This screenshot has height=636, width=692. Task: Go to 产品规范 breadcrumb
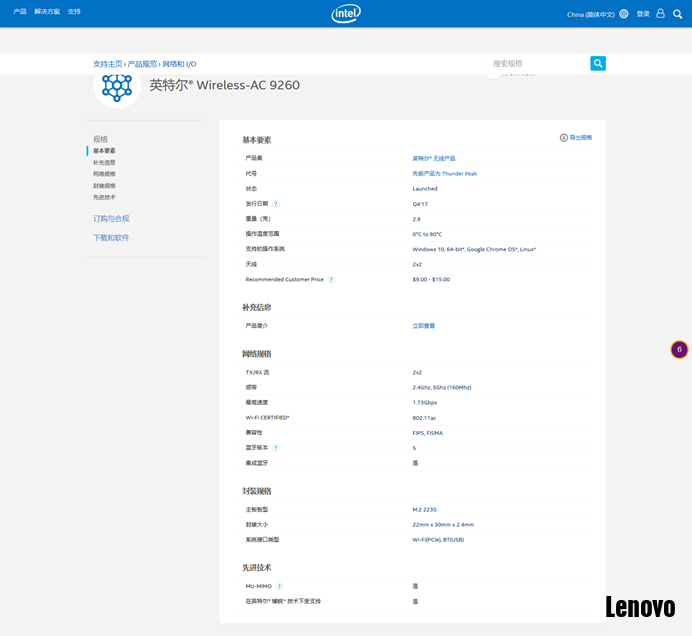tap(142, 64)
